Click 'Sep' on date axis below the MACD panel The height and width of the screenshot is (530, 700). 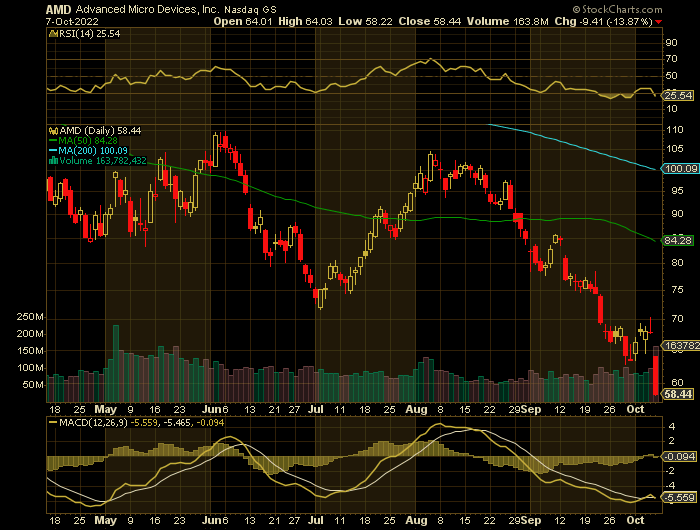[x=532, y=520]
